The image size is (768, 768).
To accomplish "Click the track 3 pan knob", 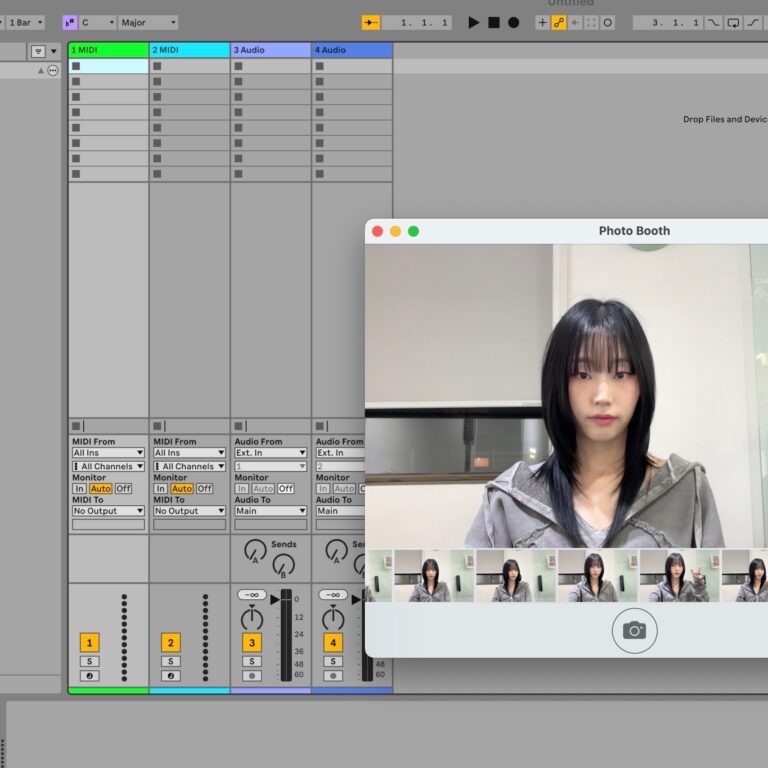I will pos(252,620).
